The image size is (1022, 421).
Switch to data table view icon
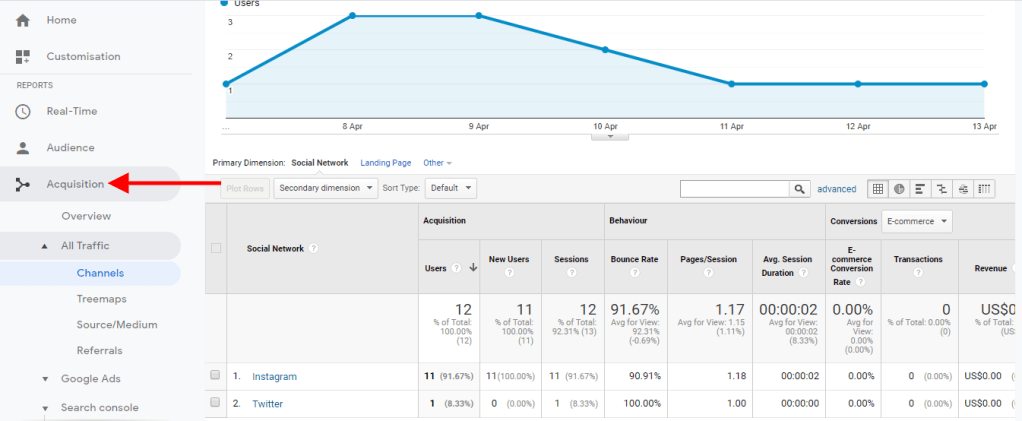(877, 188)
